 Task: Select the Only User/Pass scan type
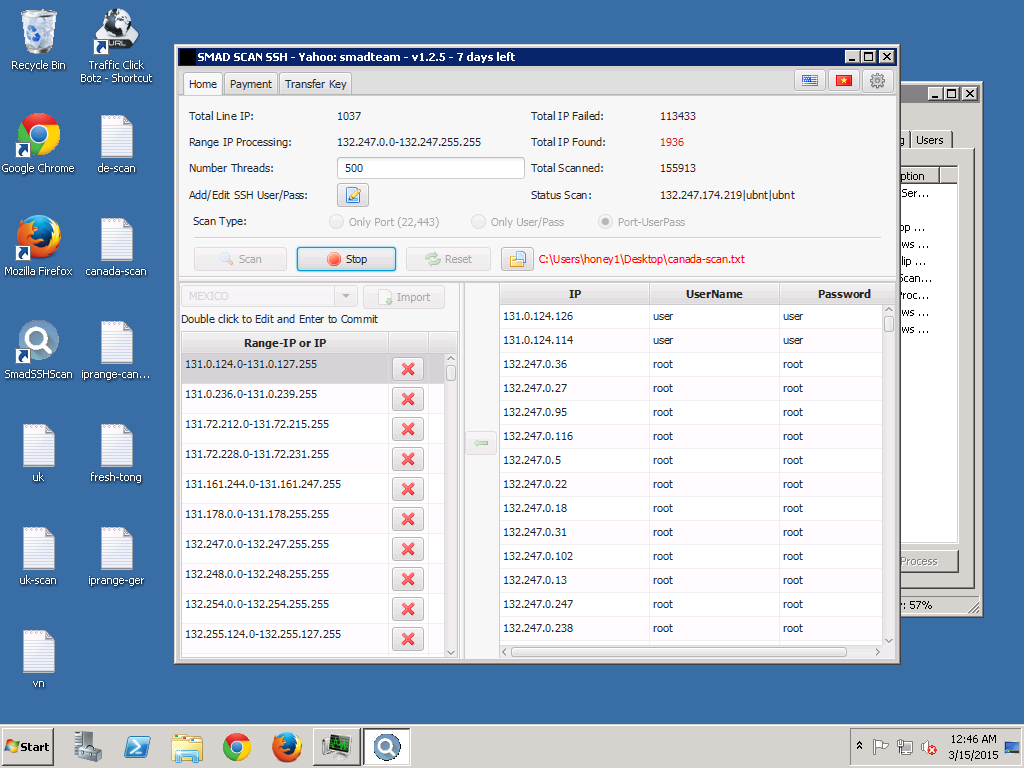coord(479,222)
